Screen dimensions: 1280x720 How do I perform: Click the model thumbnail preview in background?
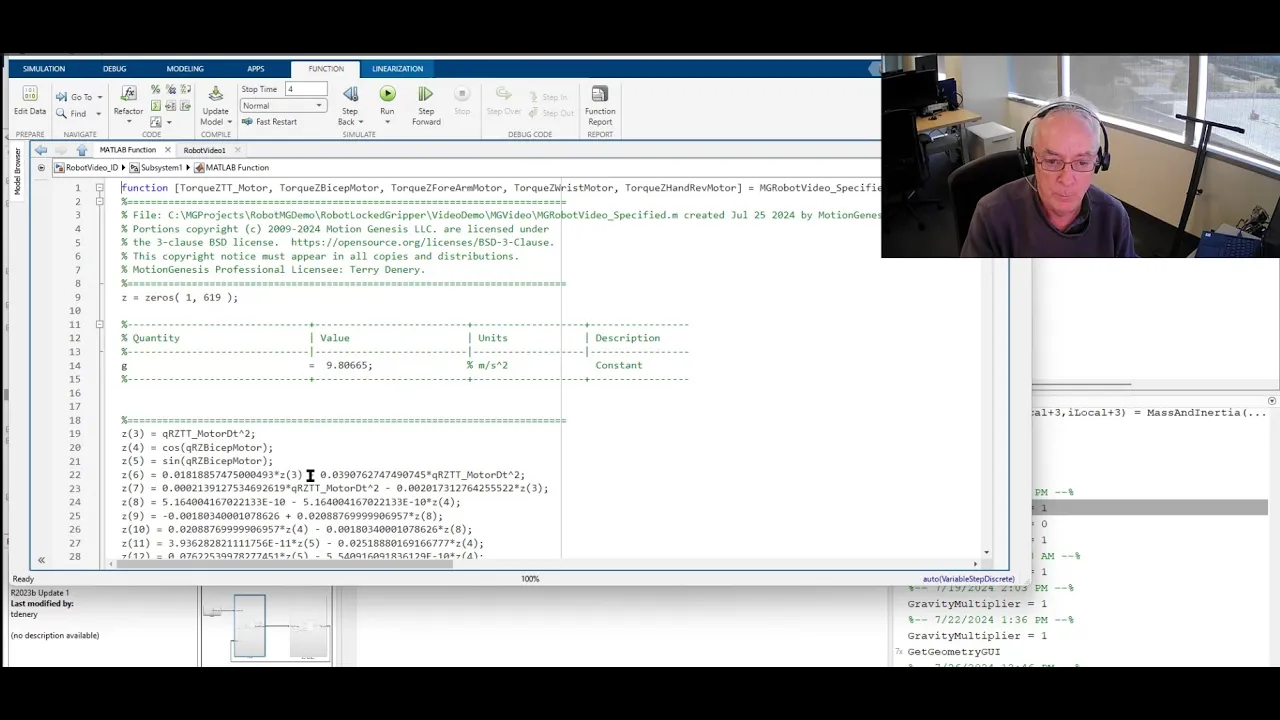265,626
